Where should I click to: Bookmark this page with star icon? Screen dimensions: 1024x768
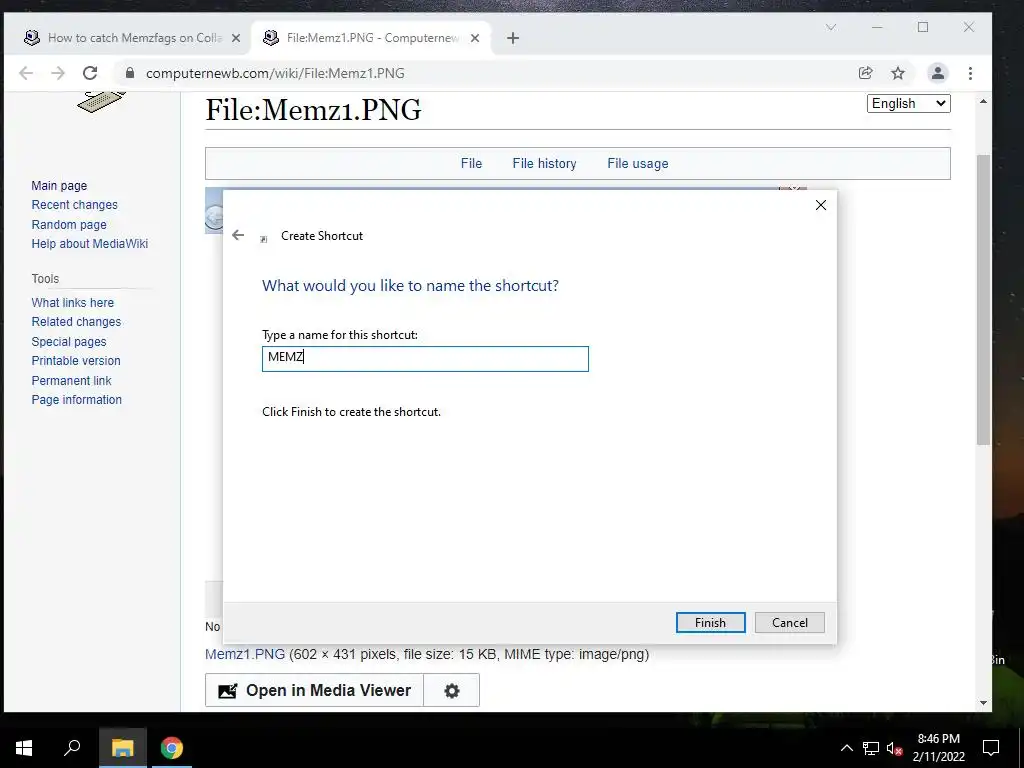898,73
